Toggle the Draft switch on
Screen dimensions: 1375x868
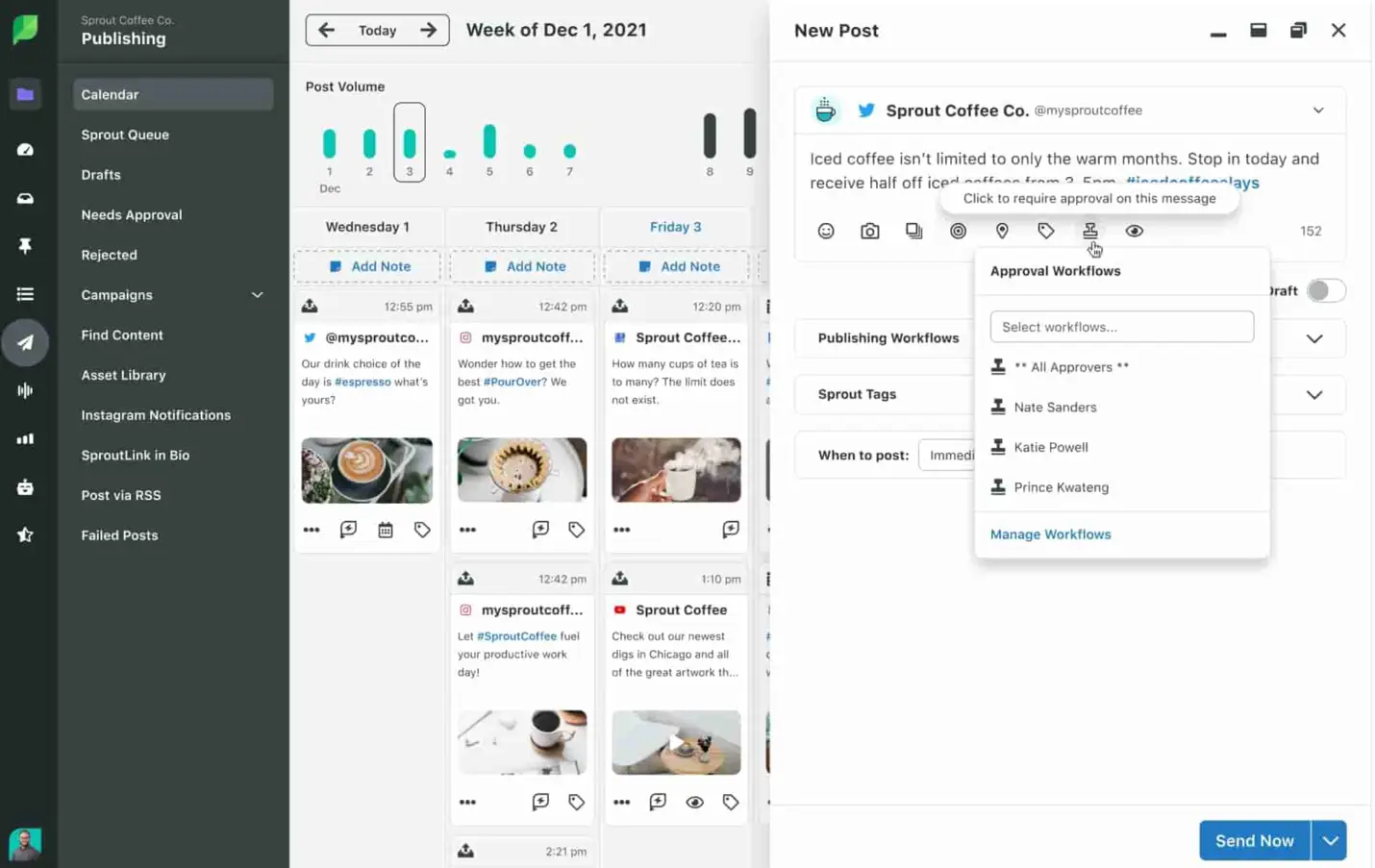pyautogui.click(x=1326, y=290)
